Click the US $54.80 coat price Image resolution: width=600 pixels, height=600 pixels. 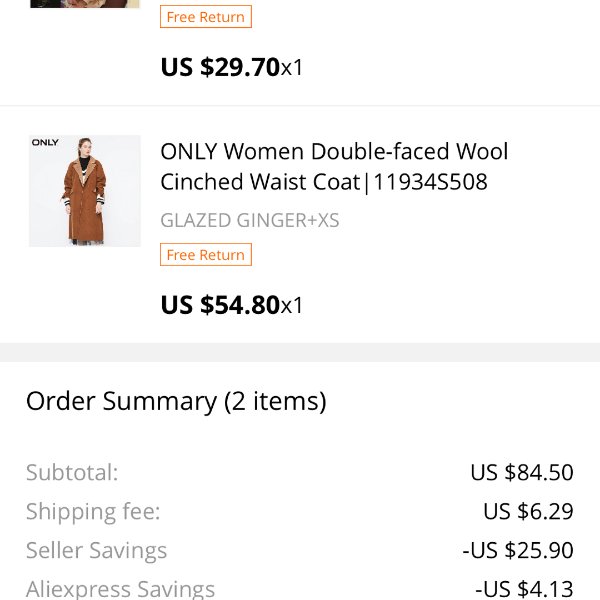220,305
